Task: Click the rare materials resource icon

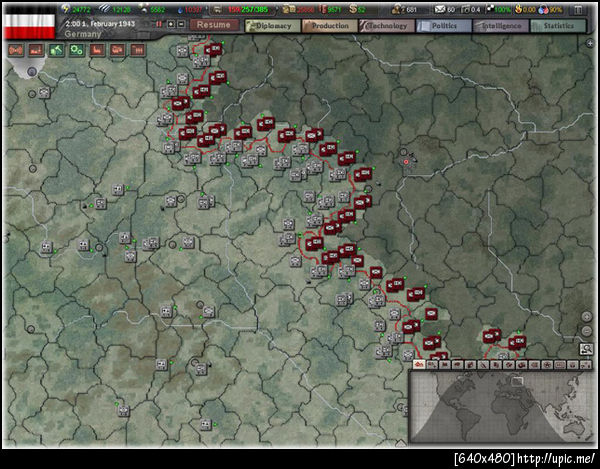Action: 144,9
